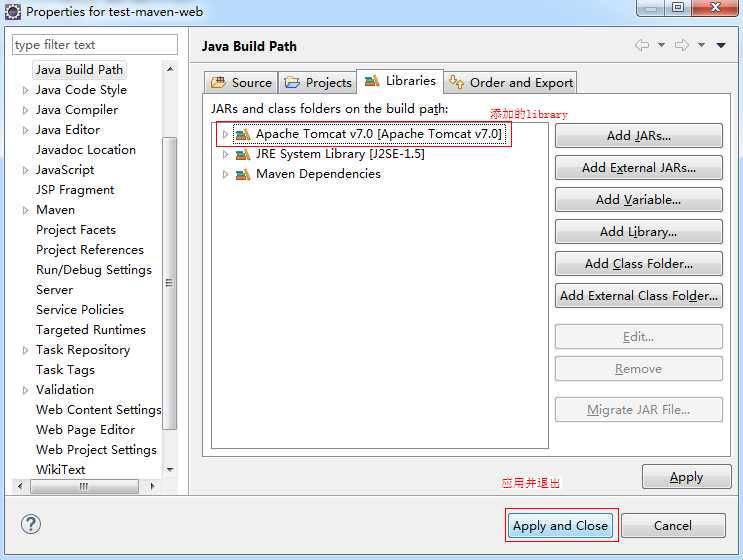The height and width of the screenshot is (560, 743).
Task: Click Add External Class Folder... button
Action: click(x=639, y=296)
